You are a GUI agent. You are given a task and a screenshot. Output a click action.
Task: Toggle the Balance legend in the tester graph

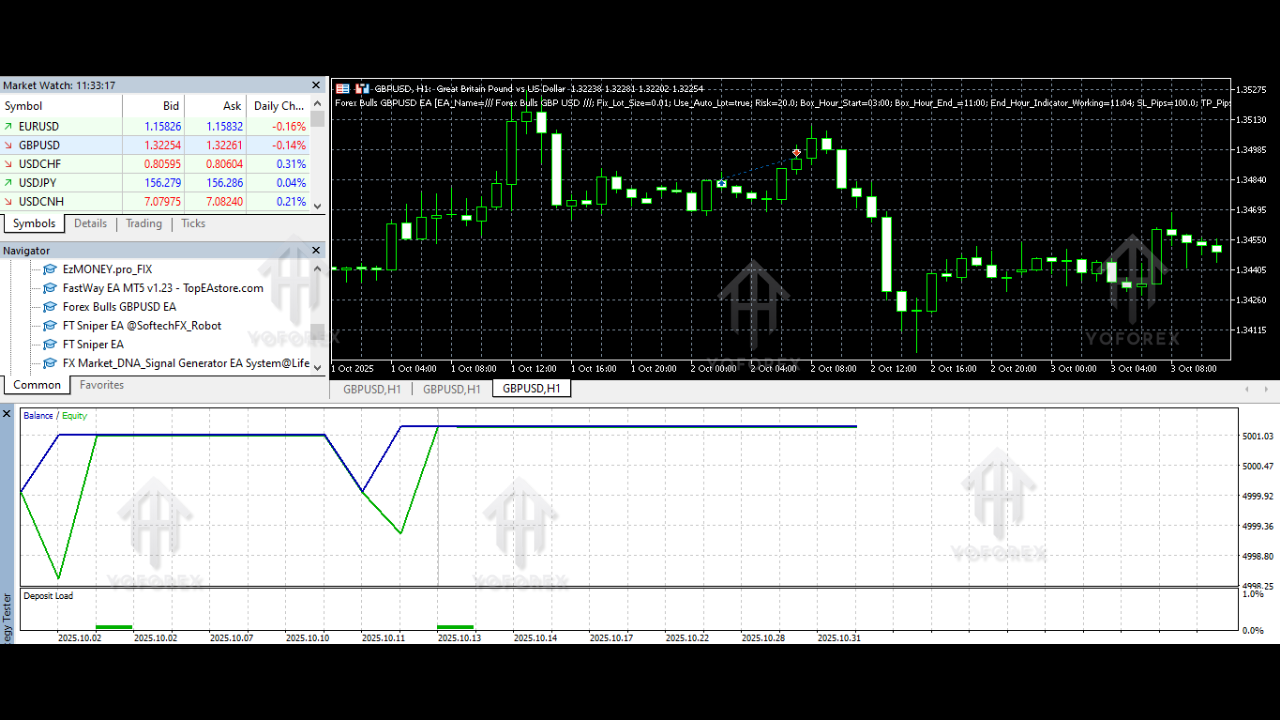[x=36, y=415]
